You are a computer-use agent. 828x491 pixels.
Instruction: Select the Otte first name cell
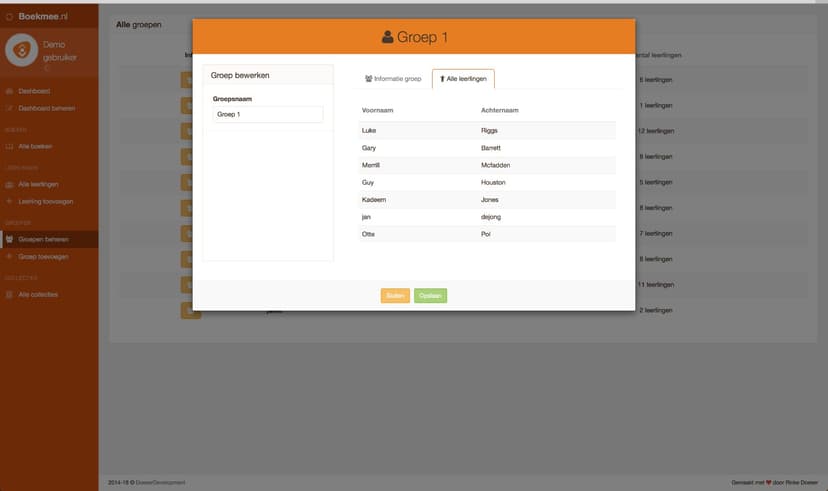(368, 234)
